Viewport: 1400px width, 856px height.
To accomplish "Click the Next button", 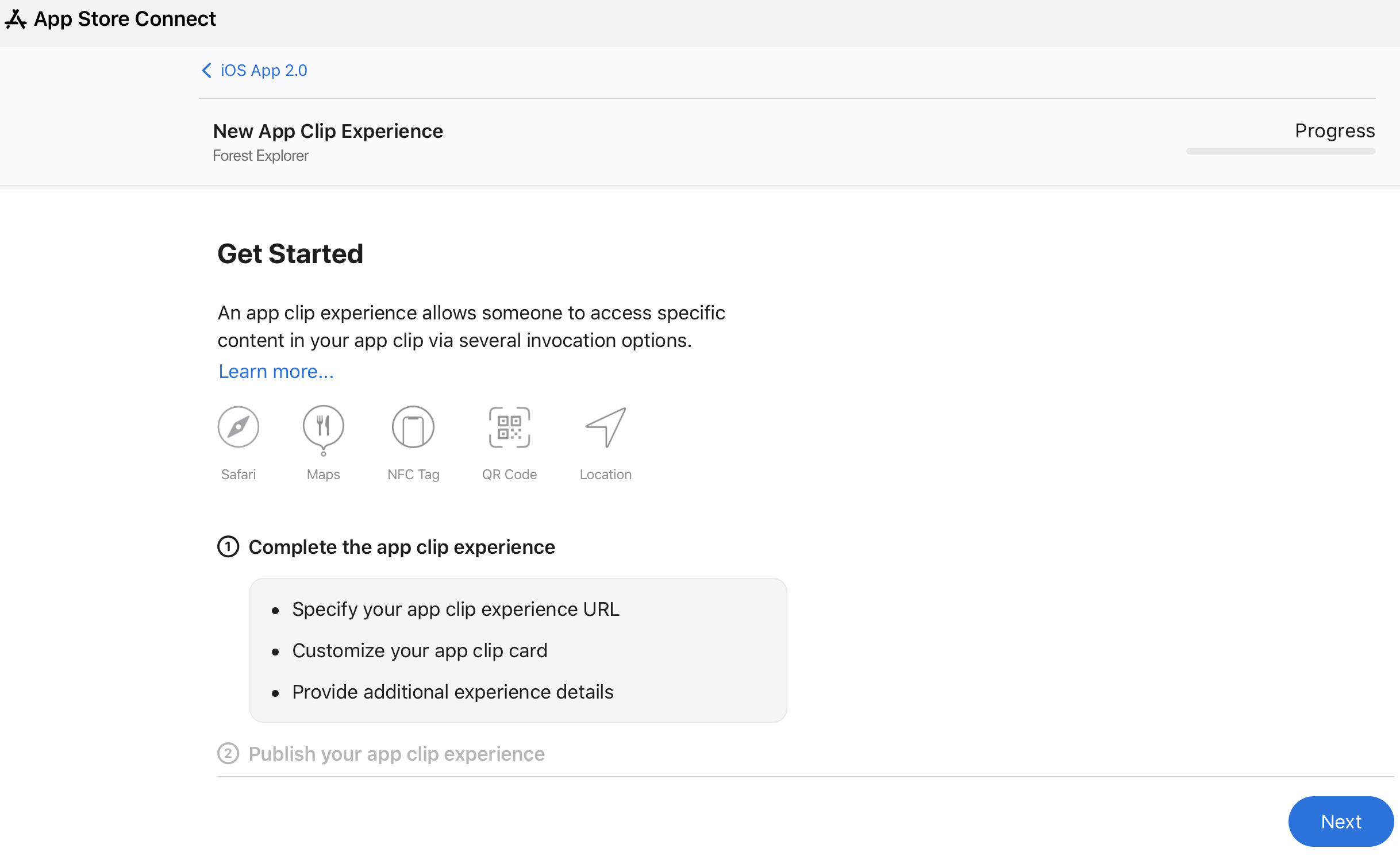I will pyautogui.click(x=1340, y=821).
